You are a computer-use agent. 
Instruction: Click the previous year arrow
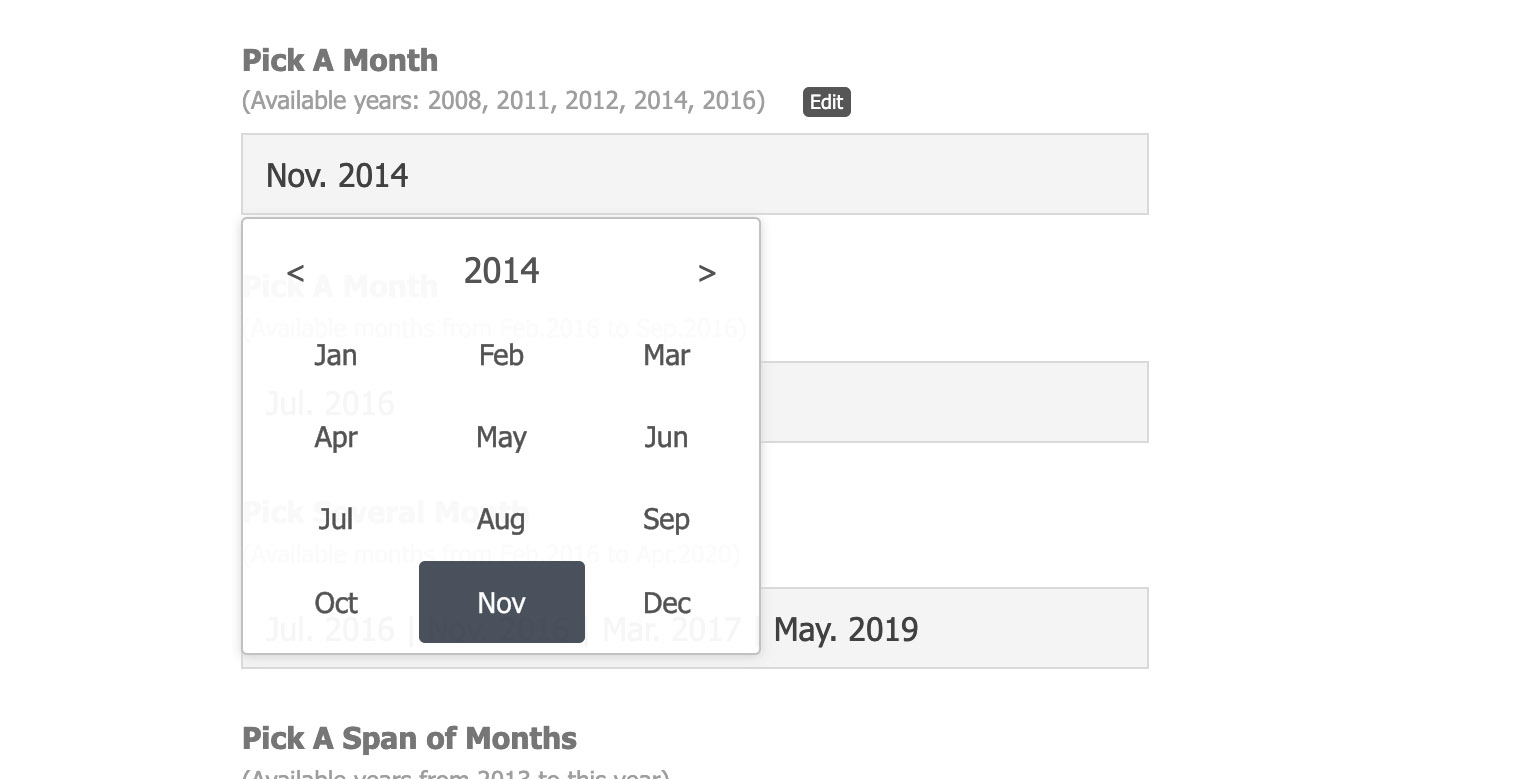pos(295,271)
